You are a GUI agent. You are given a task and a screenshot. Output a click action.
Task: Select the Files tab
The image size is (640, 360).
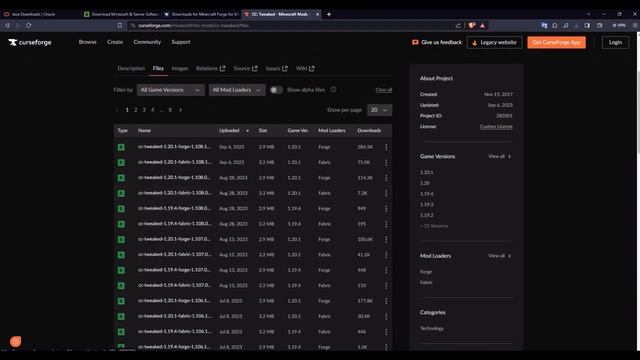pyautogui.click(x=158, y=69)
